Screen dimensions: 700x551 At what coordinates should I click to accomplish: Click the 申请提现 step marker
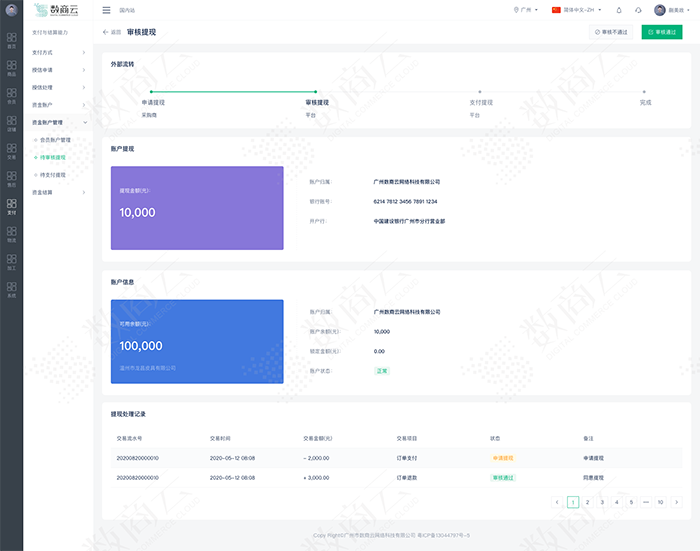click(x=151, y=92)
